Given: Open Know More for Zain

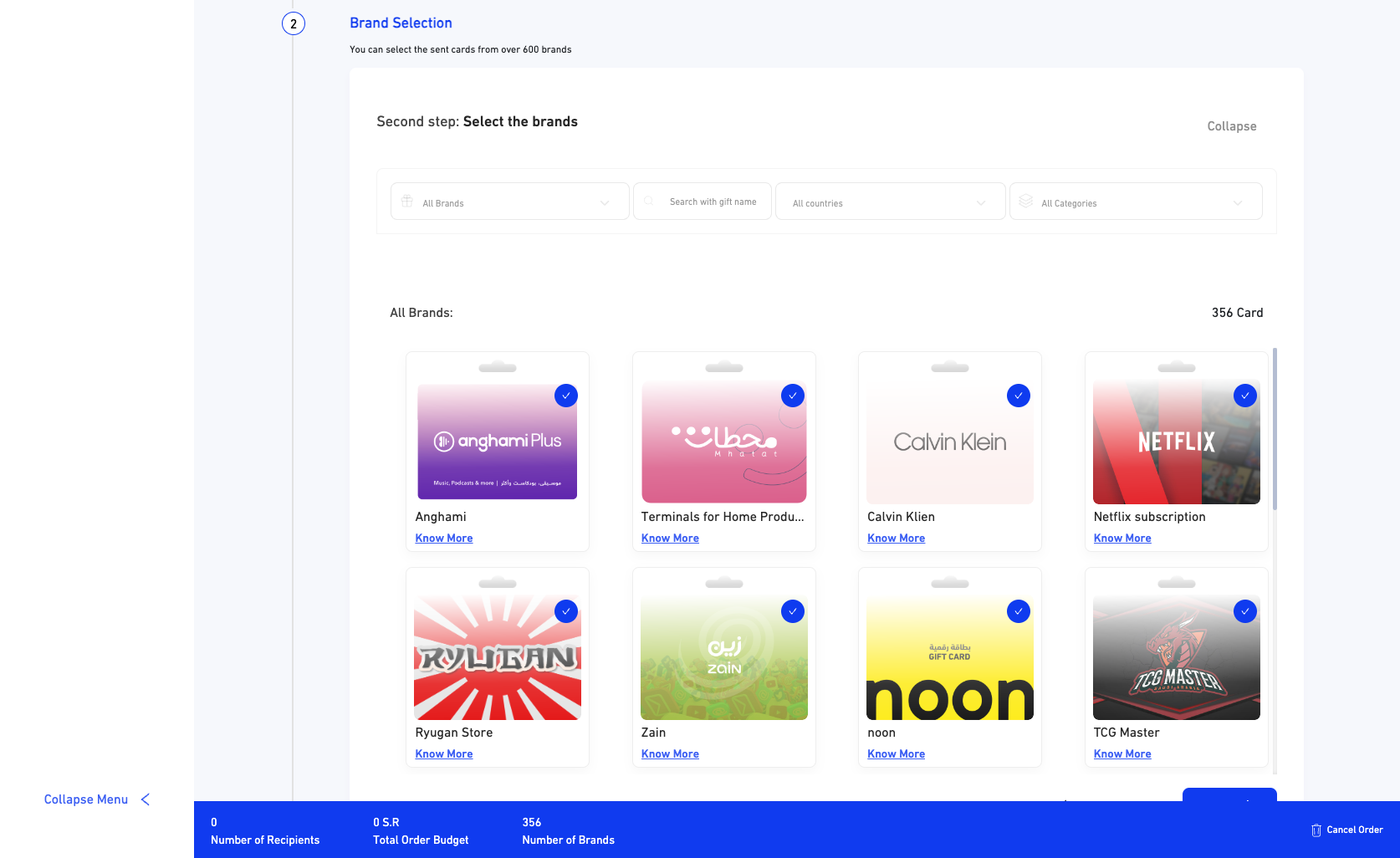Looking at the screenshot, I should [x=670, y=754].
